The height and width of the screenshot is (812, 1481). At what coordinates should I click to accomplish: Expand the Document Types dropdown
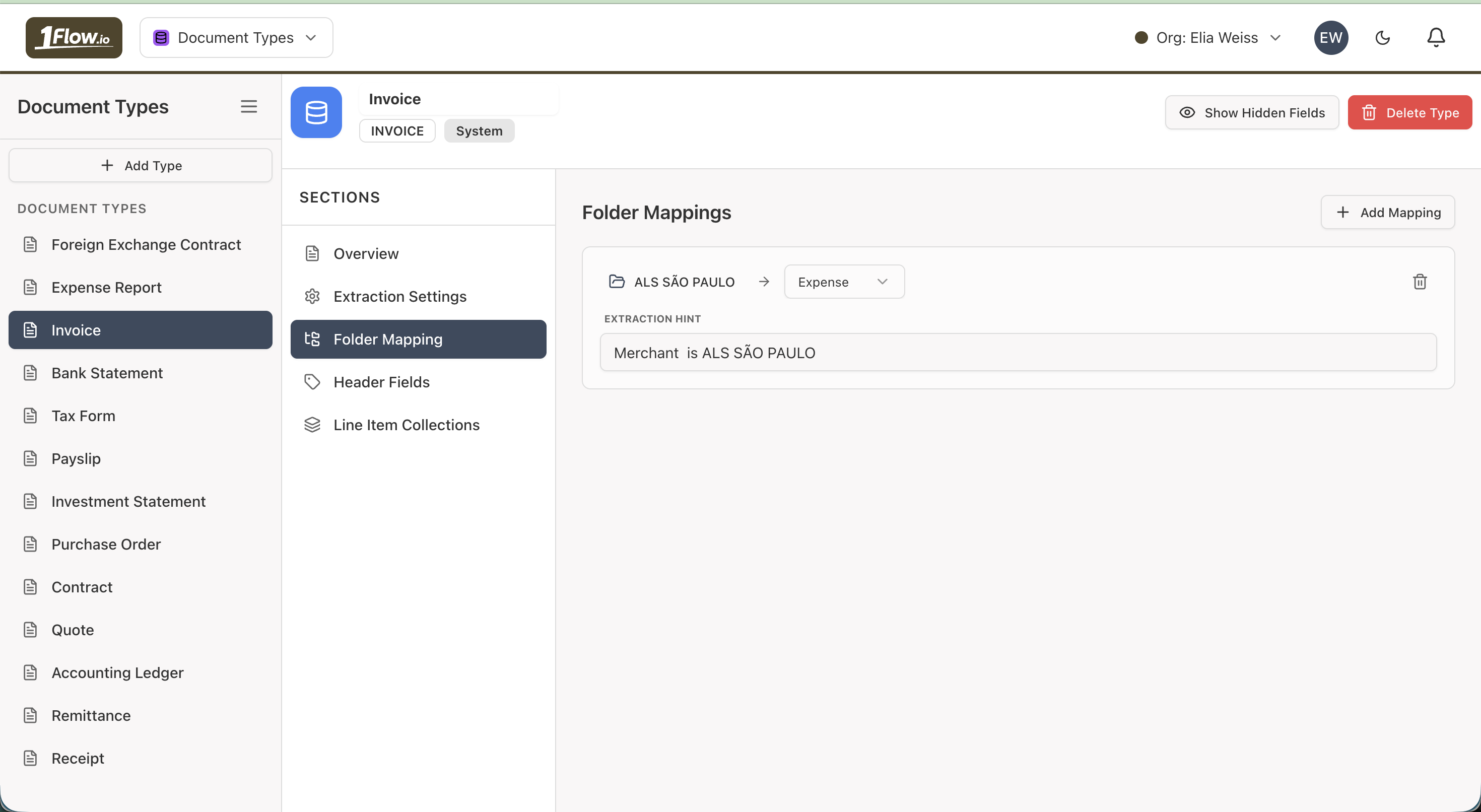(x=236, y=37)
